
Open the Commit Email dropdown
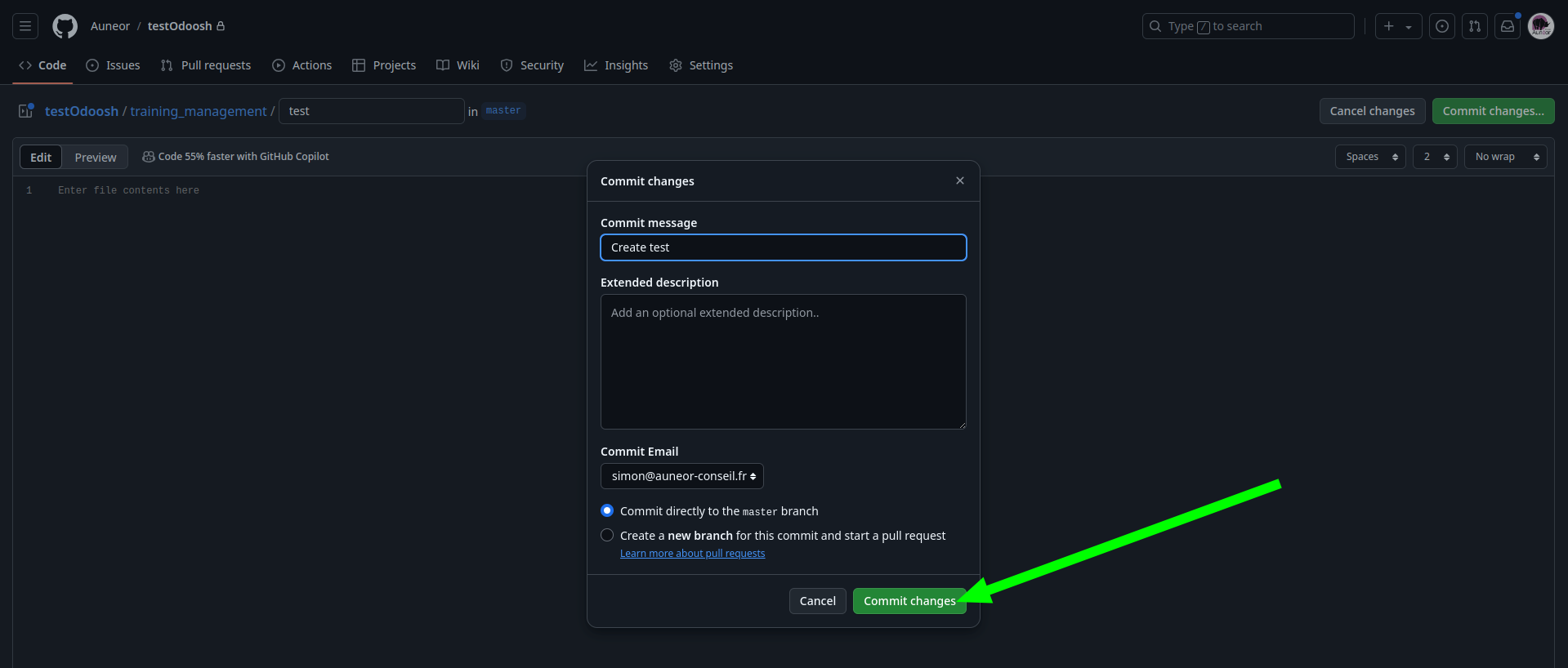click(x=681, y=476)
